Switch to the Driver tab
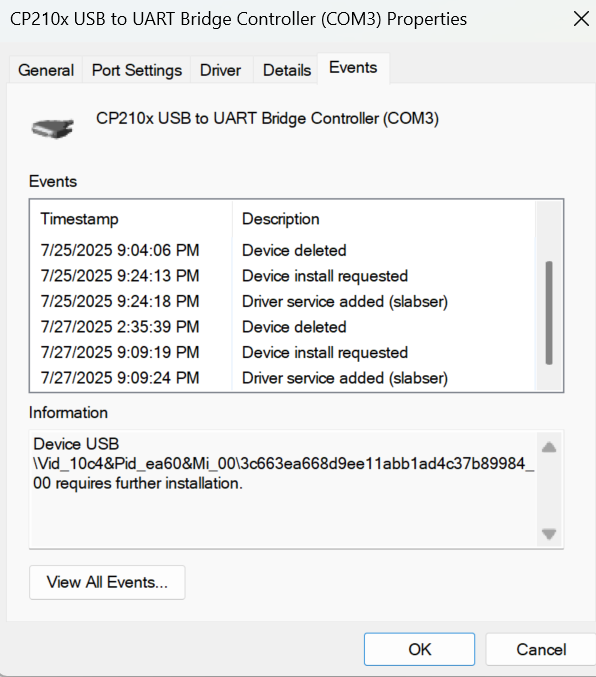The width and height of the screenshot is (596, 677). coord(220,70)
